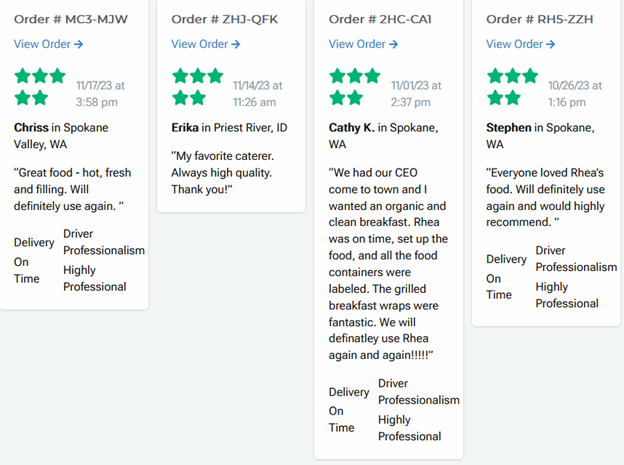Click the arrow icon beside MC3-MJW View Order

79,44
